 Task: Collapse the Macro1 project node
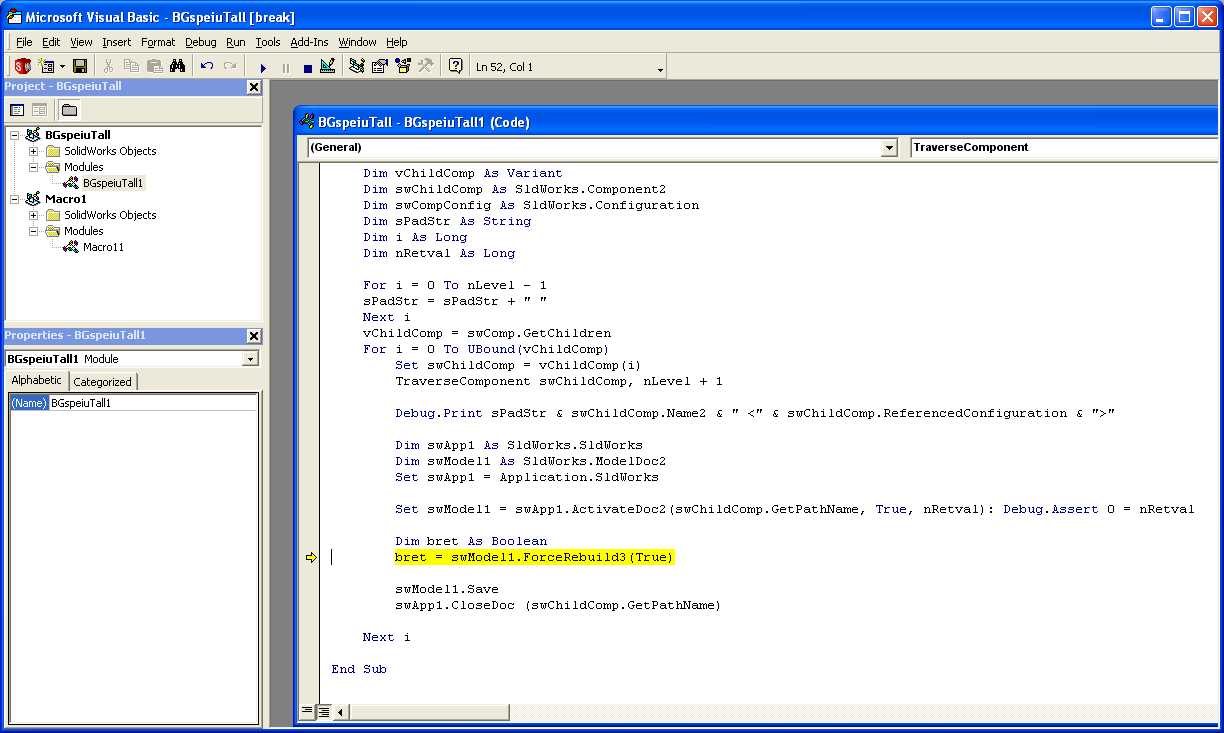pos(14,199)
